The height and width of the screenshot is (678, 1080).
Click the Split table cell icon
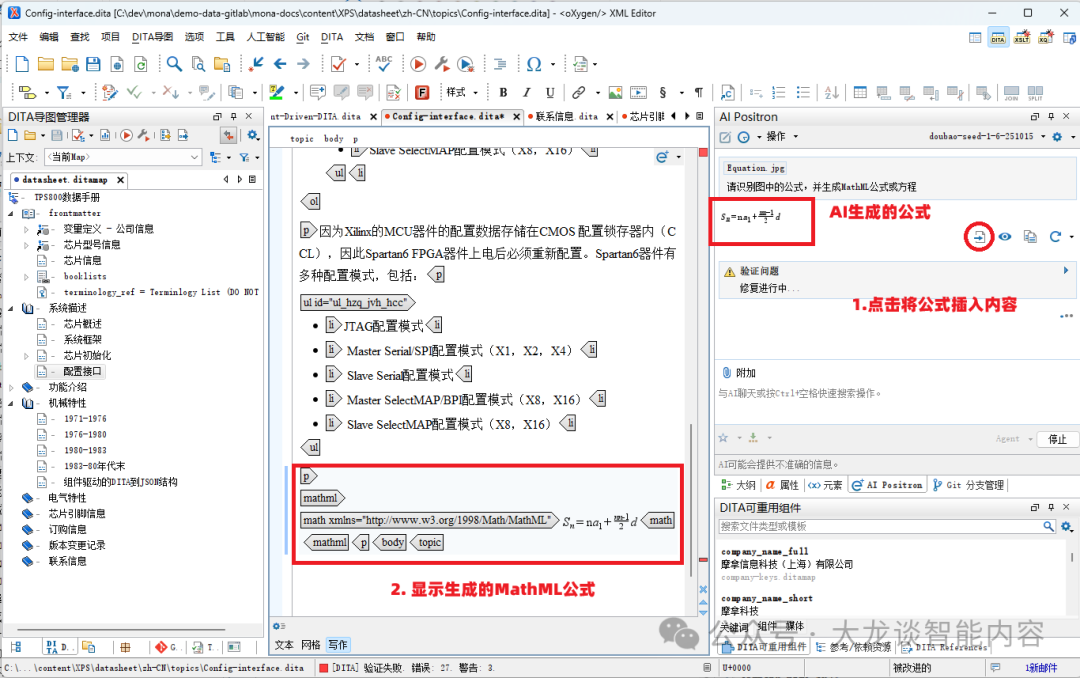(x=1035, y=93)
